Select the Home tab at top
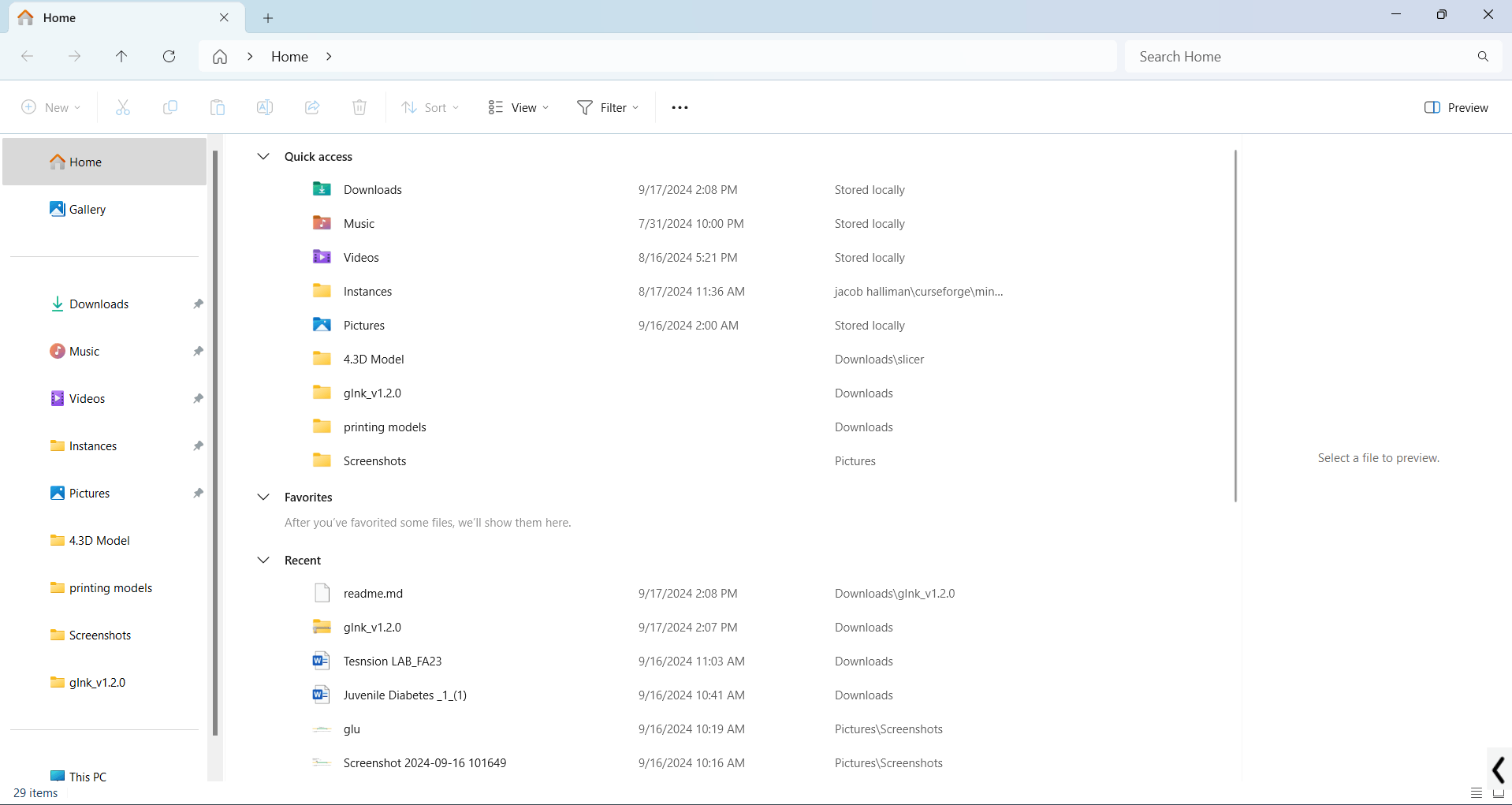This screenshot has width=1512, height=805. 126,17
